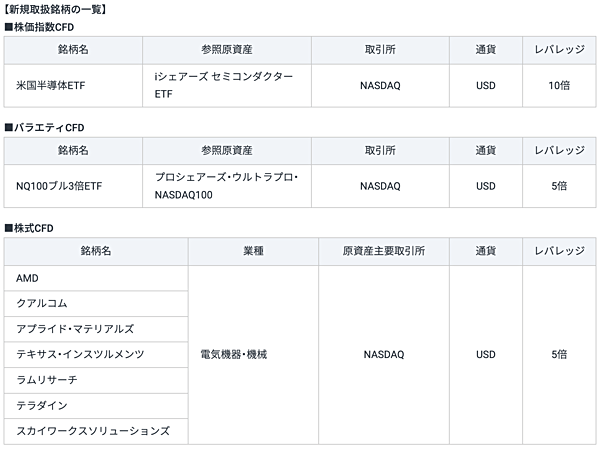
Task: Click the スカイワークスソリューションズ row
Action: coord(96,431)
